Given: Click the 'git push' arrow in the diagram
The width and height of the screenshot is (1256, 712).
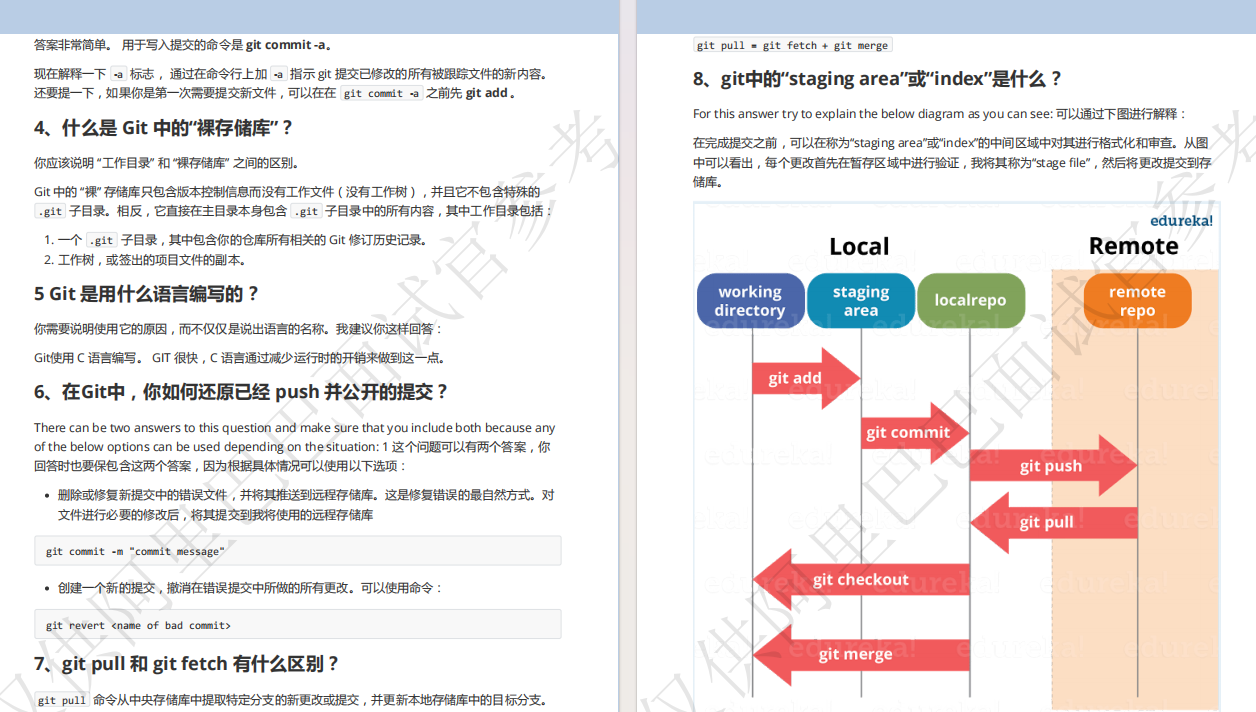Looking at the screenshot, I should click(1053, 466).
